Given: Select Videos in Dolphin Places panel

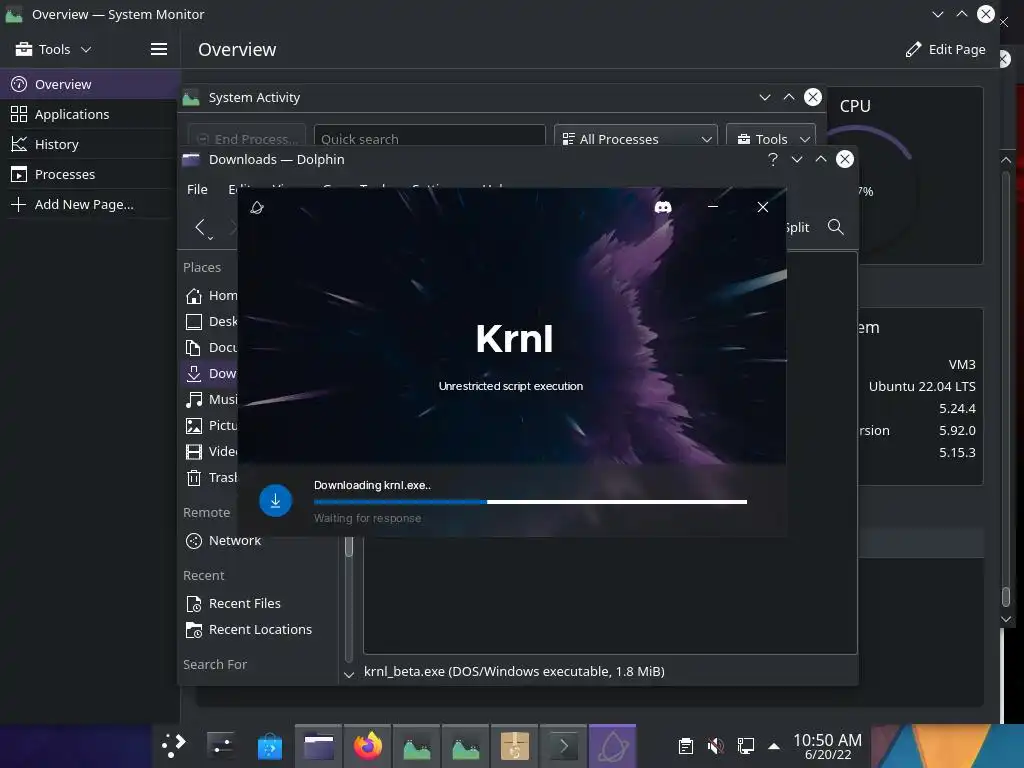Looking at the screenshot, I should (210, 452).
